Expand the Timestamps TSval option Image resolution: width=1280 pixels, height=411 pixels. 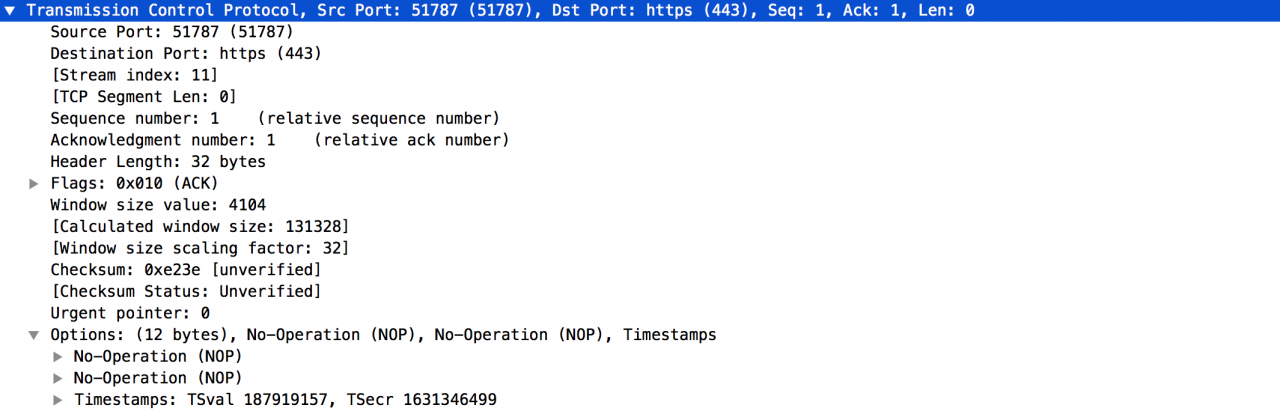tap(57, 400)
